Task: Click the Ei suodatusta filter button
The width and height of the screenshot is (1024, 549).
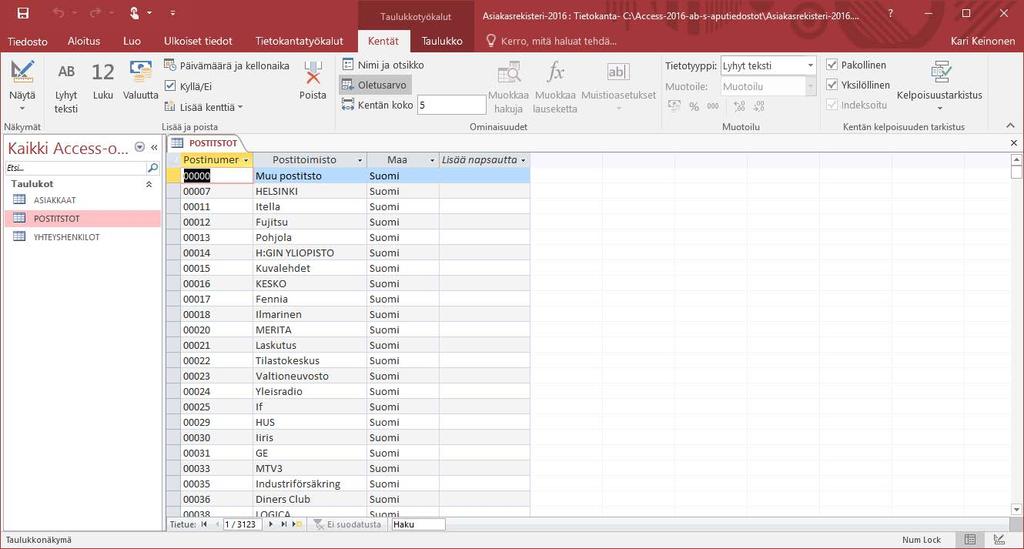Action: pyautogui.click(x=347, y=524)
